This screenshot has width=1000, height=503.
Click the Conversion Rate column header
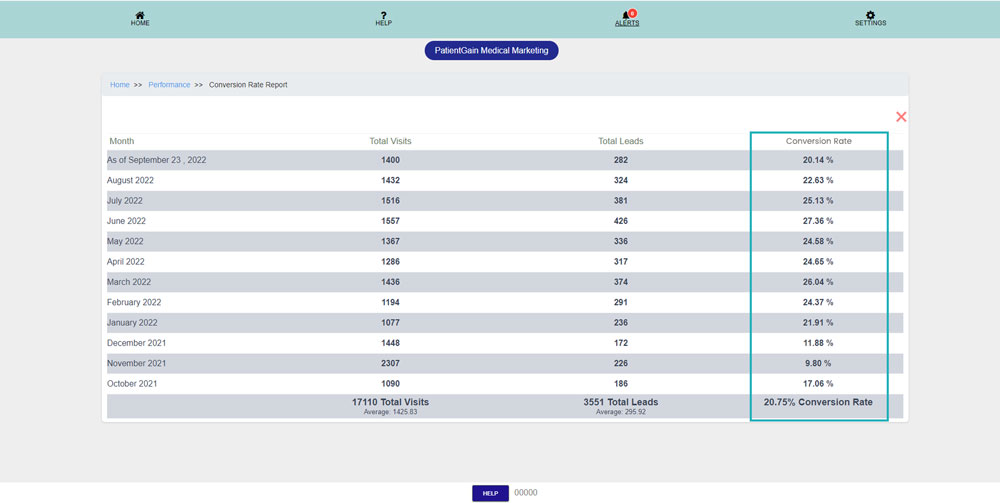point(818,141)
